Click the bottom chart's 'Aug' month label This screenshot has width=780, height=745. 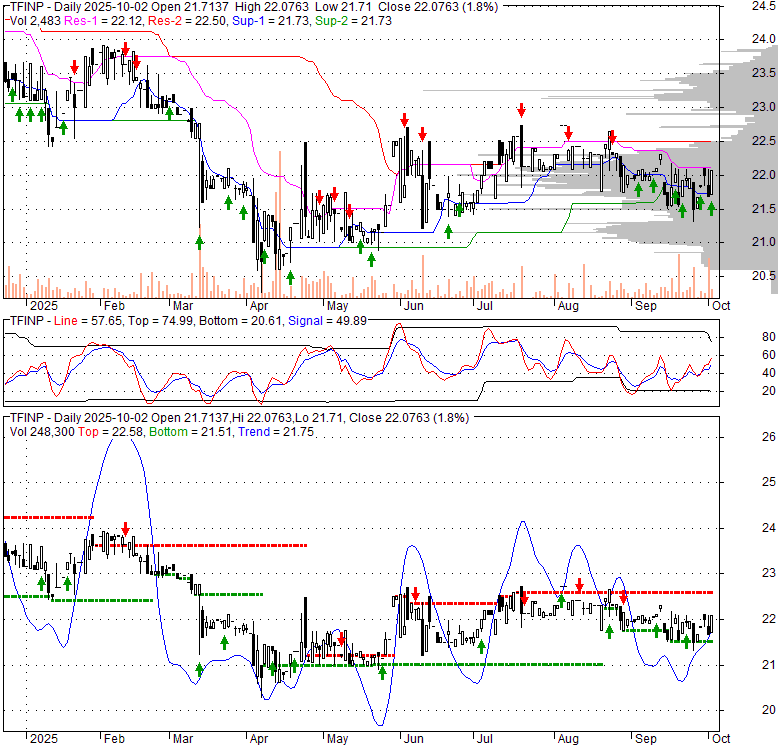point(568,739)
